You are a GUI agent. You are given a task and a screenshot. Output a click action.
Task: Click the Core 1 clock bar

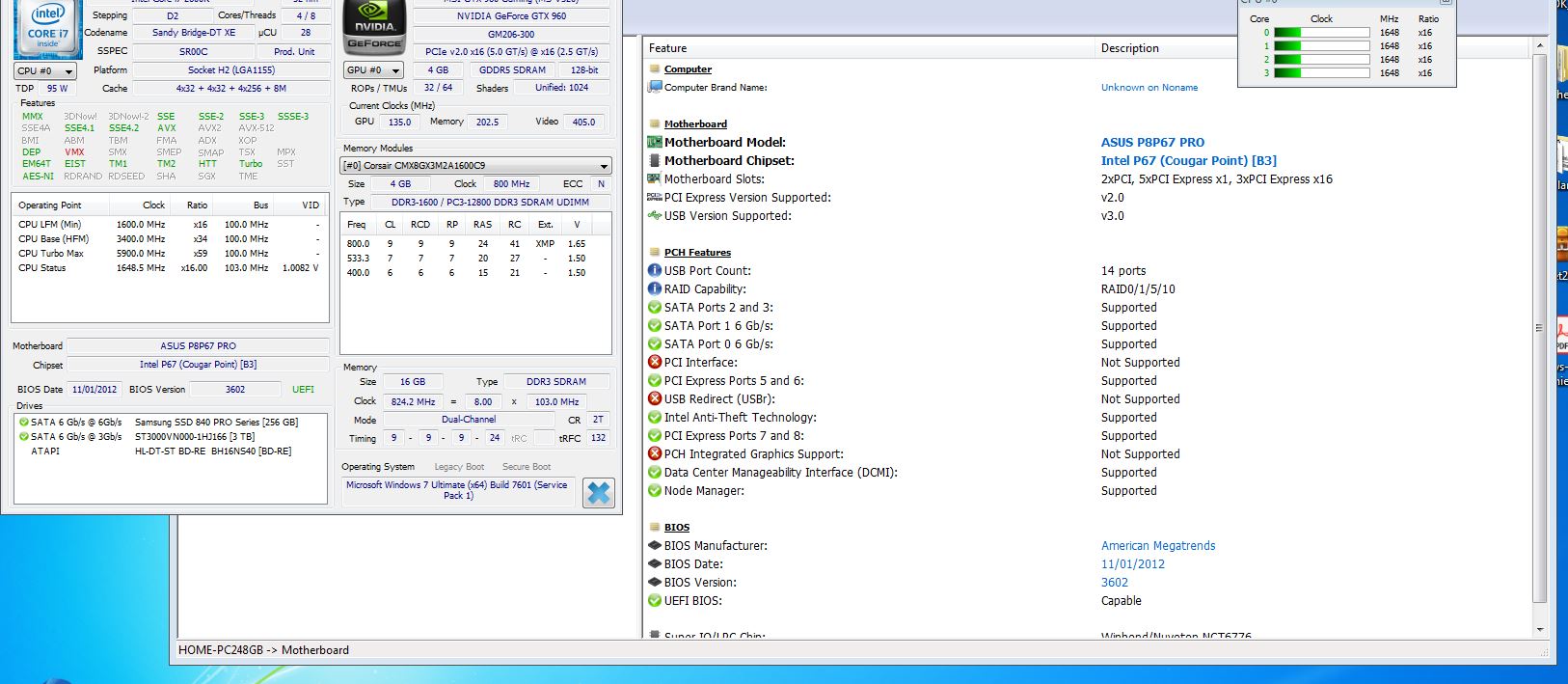pos(1322,45)
